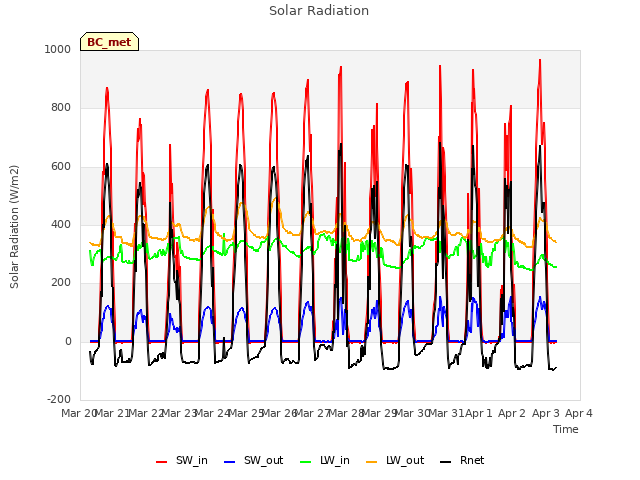Toggle the SW_in legend entry
Image resolution: width=640 pixels, height=480 pixels.
[x=182, y=461]
